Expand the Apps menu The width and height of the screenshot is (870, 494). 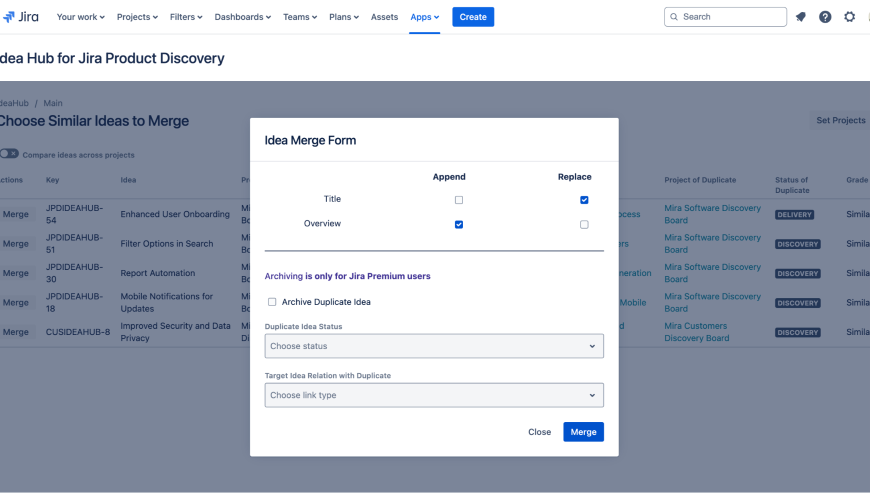pyautogui.click(x=424, y=17)
